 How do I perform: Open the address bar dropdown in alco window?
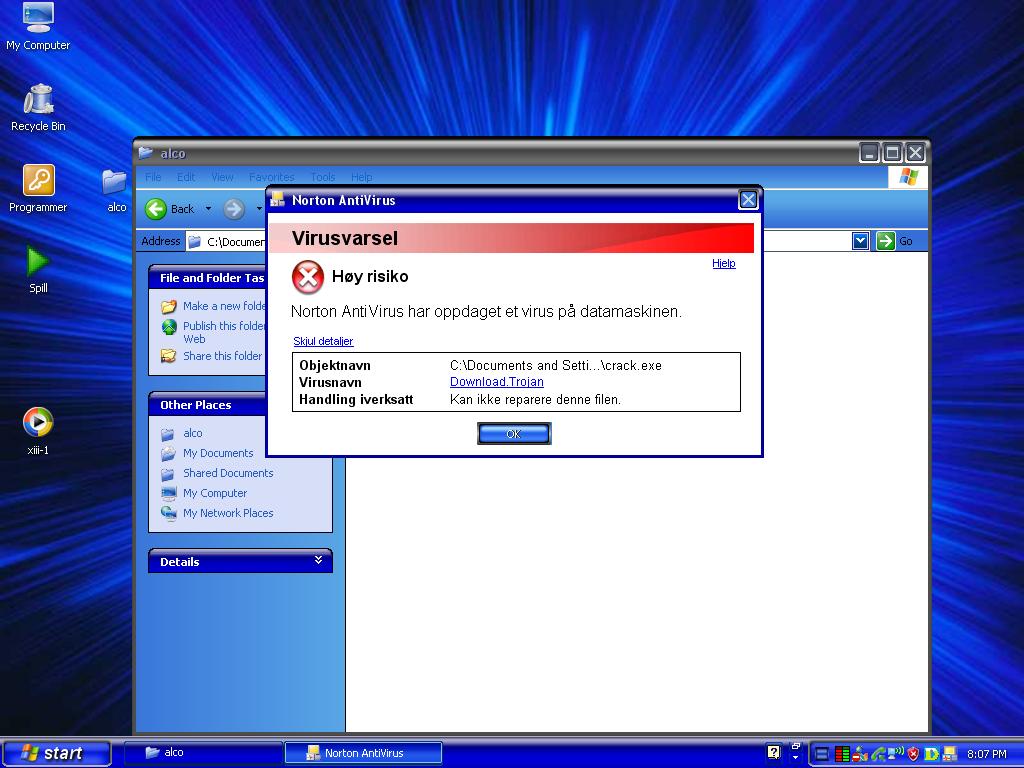click(x=861, y=241)
